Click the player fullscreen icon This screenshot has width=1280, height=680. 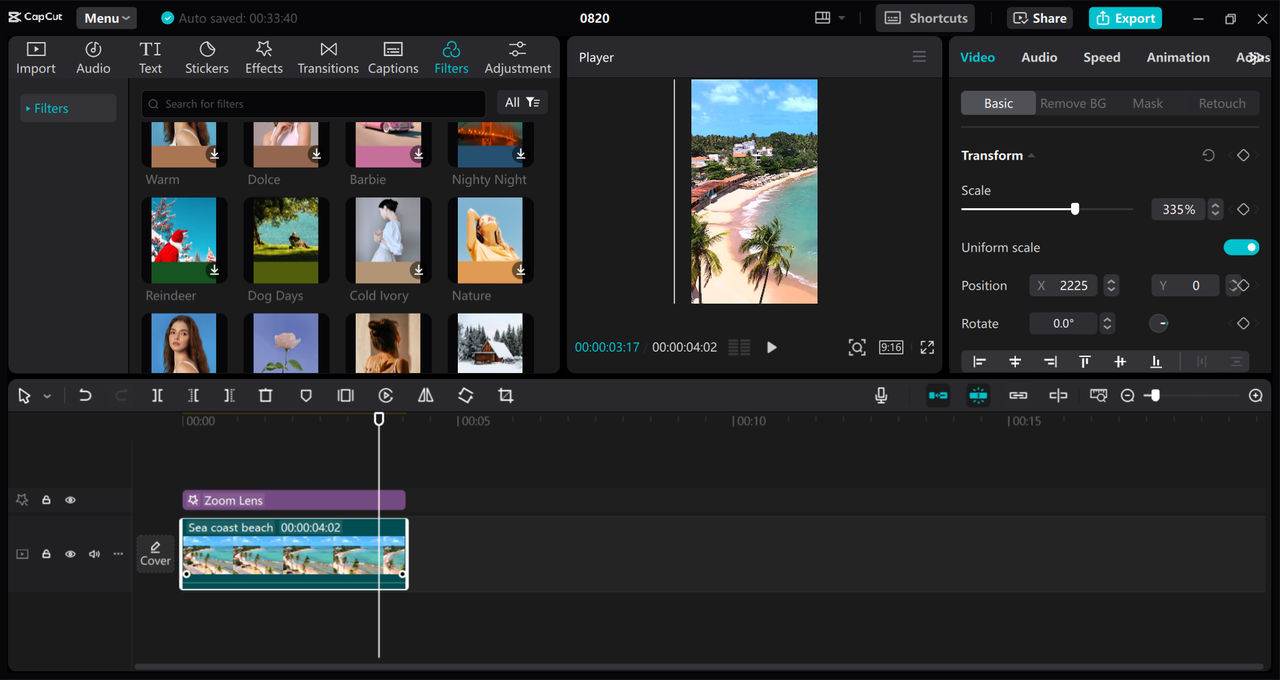point(927,347)
